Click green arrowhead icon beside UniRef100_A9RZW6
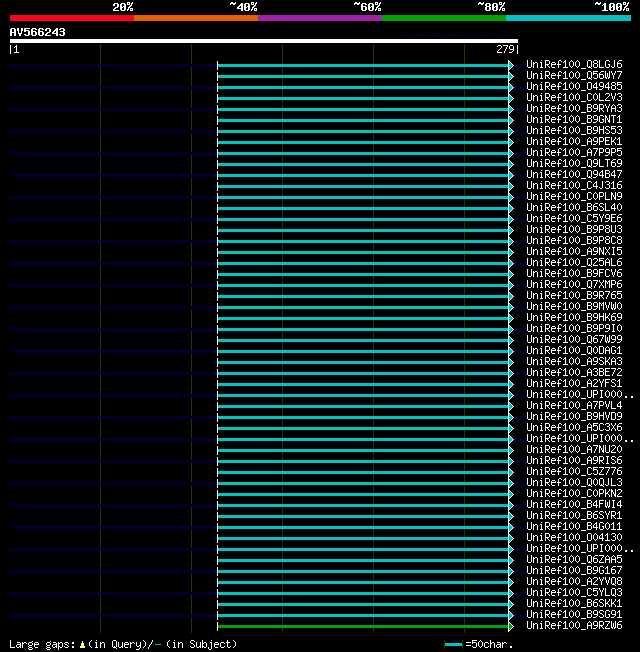Viewport: 640px width, 652px height. tap(511, 626)
